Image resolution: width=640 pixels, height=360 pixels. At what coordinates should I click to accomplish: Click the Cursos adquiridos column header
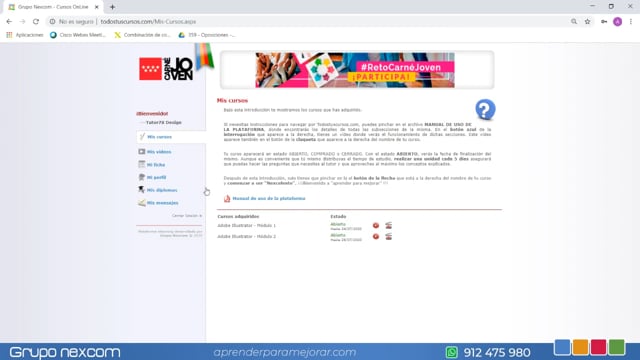238,217
